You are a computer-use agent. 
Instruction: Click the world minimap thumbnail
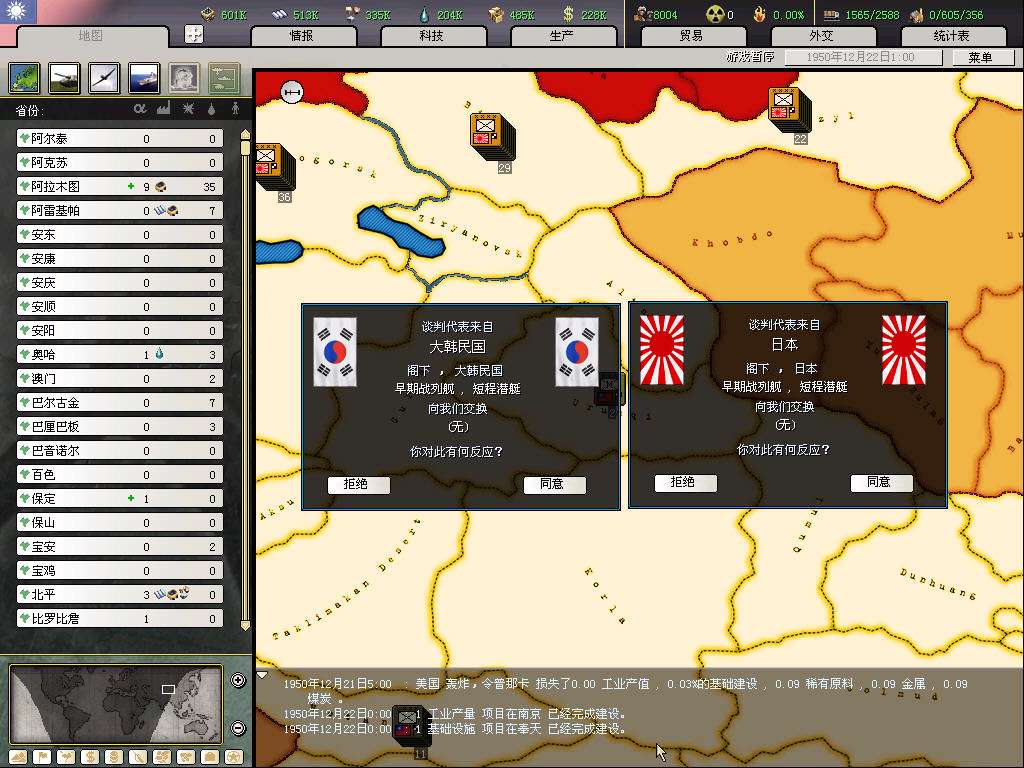tap(116, 704)
